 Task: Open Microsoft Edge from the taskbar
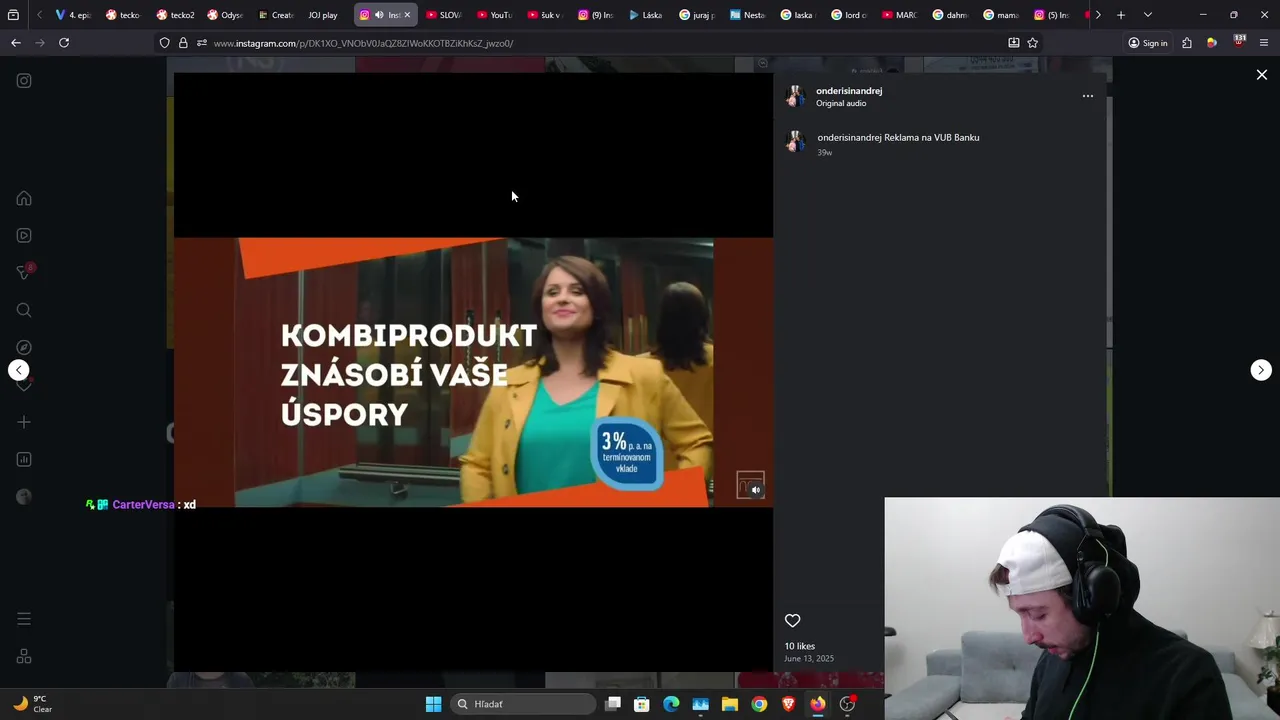point(671,704)
